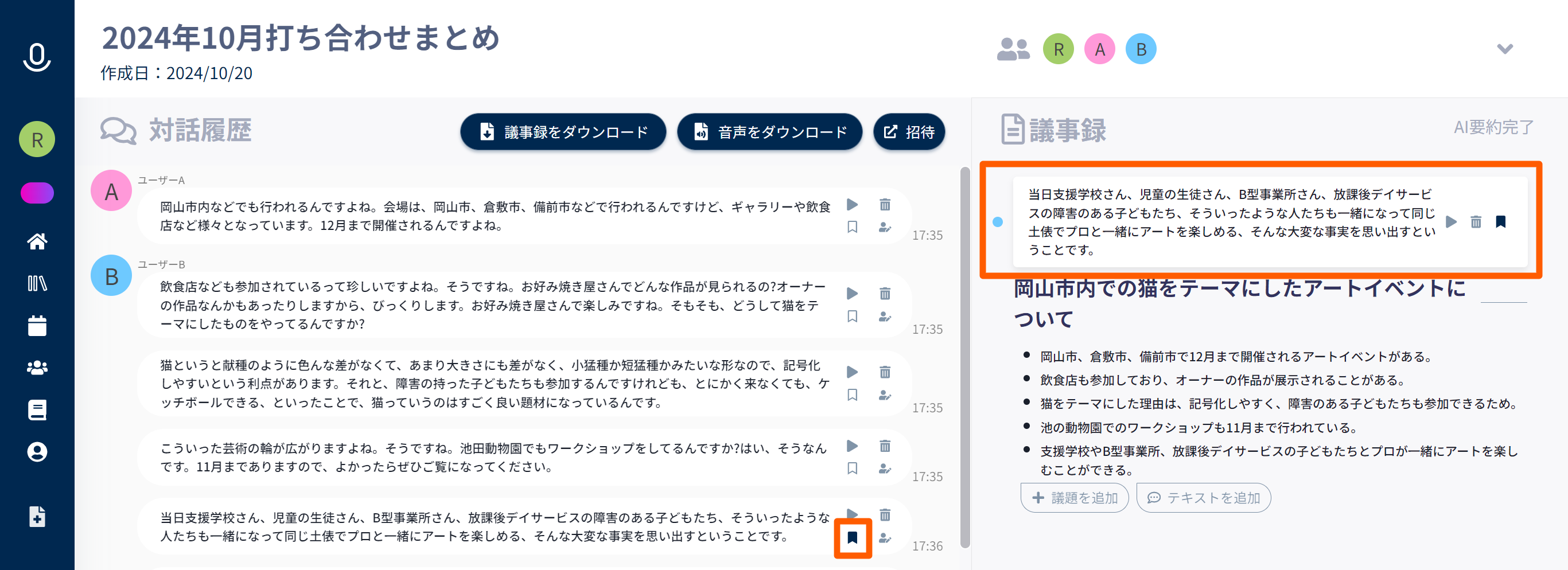Open the calendar from the sidebar

tap(37, 326)
